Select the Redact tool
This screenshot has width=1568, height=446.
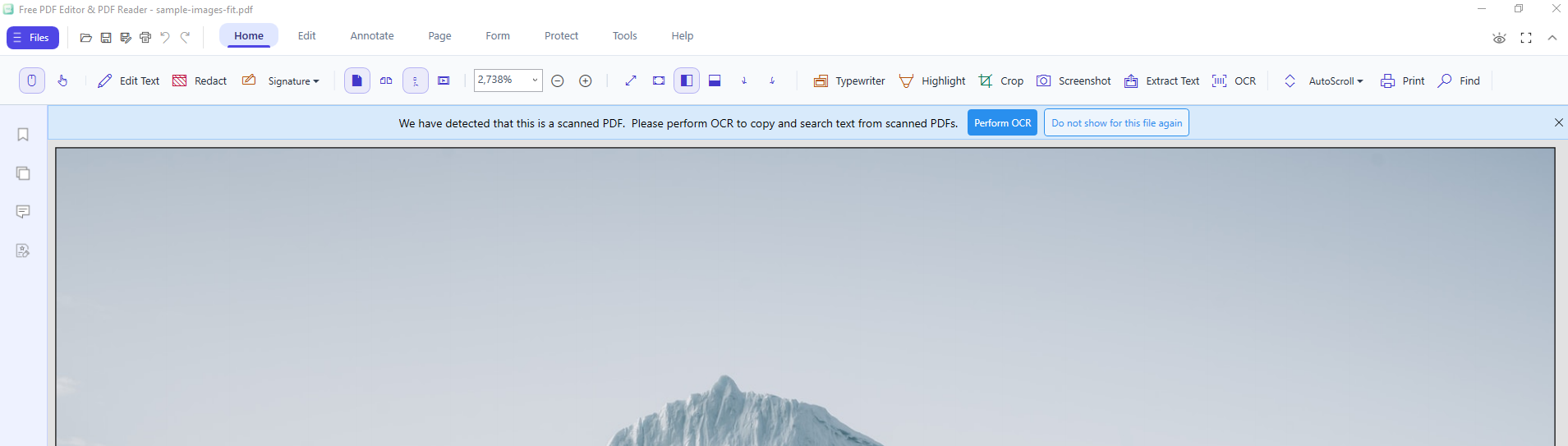point(200,80)
